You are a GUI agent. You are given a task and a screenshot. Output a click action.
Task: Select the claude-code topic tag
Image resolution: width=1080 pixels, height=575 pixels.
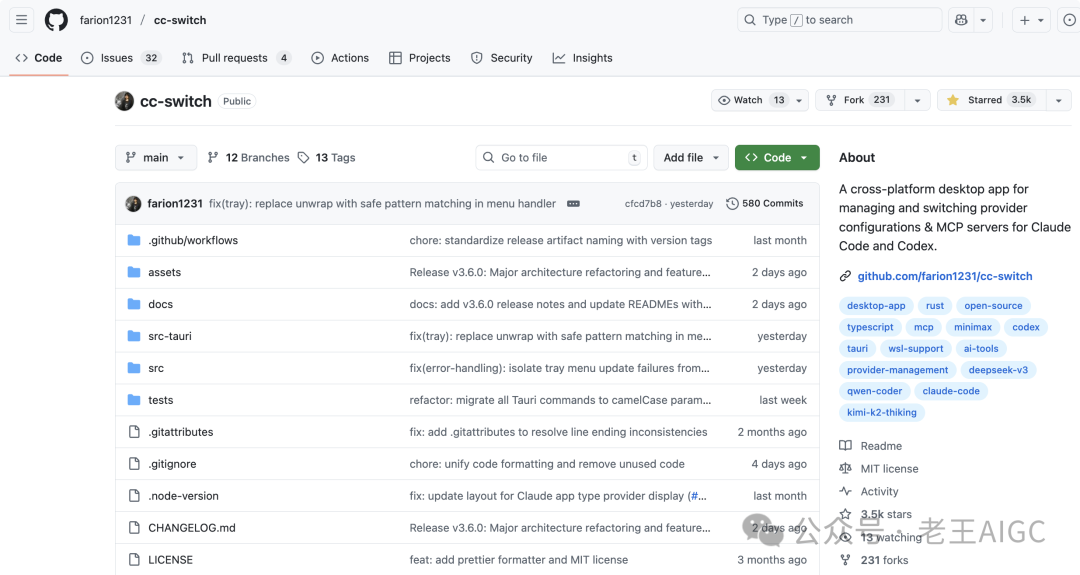951,391
